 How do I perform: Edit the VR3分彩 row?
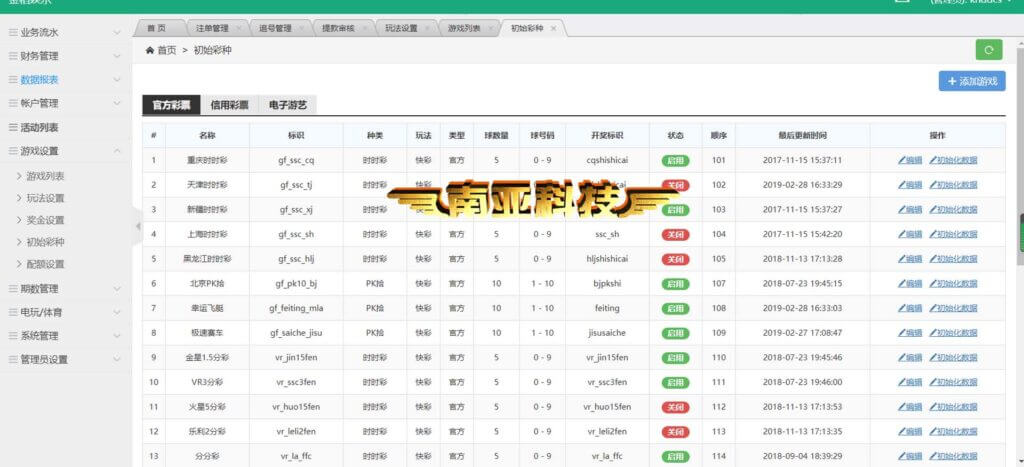910,383
